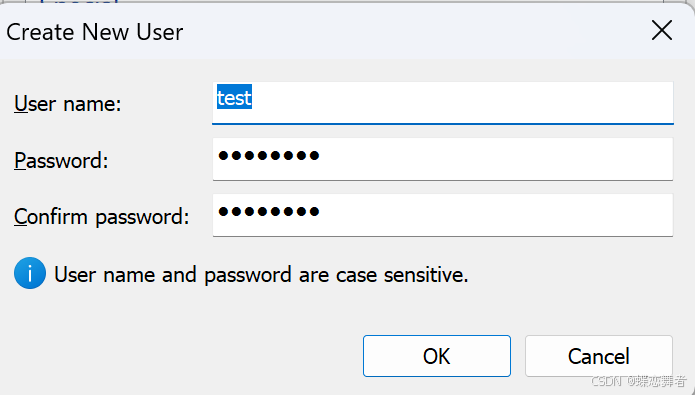Select the Confirm password field
The image size is (695, 395).
[x=443, y=215]
